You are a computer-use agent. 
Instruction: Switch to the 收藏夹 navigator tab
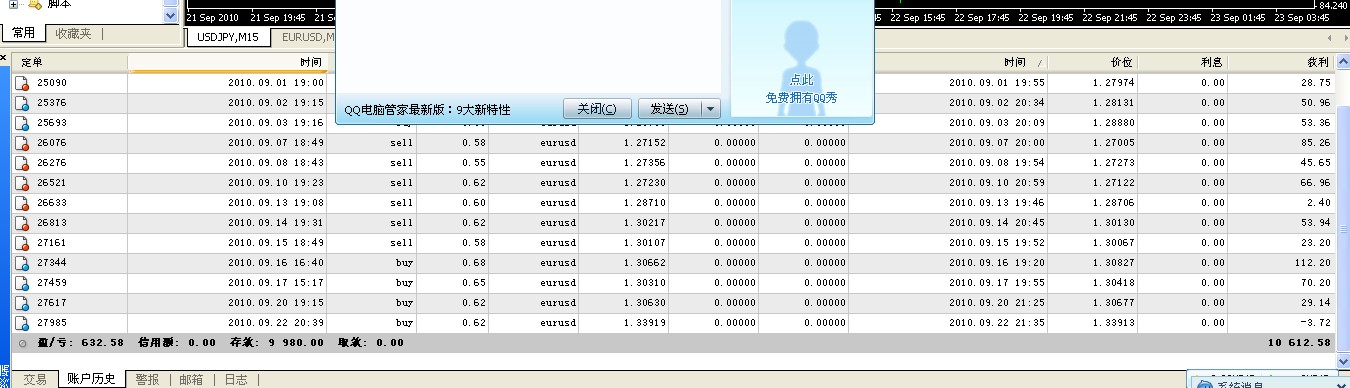[x=73, y=34]
